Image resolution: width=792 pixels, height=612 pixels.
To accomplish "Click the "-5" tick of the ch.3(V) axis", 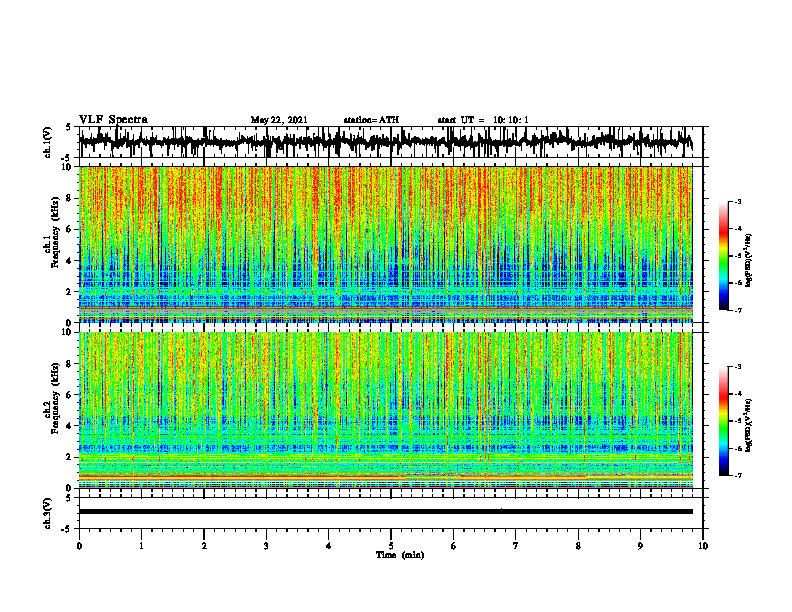I will pos(68,529).
